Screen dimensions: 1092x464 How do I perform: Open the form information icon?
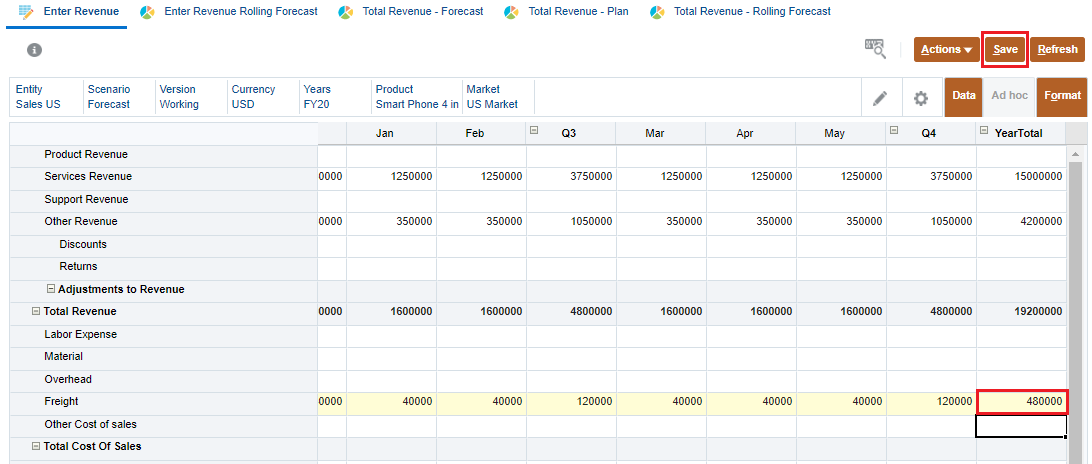click(x=34, y=50)
